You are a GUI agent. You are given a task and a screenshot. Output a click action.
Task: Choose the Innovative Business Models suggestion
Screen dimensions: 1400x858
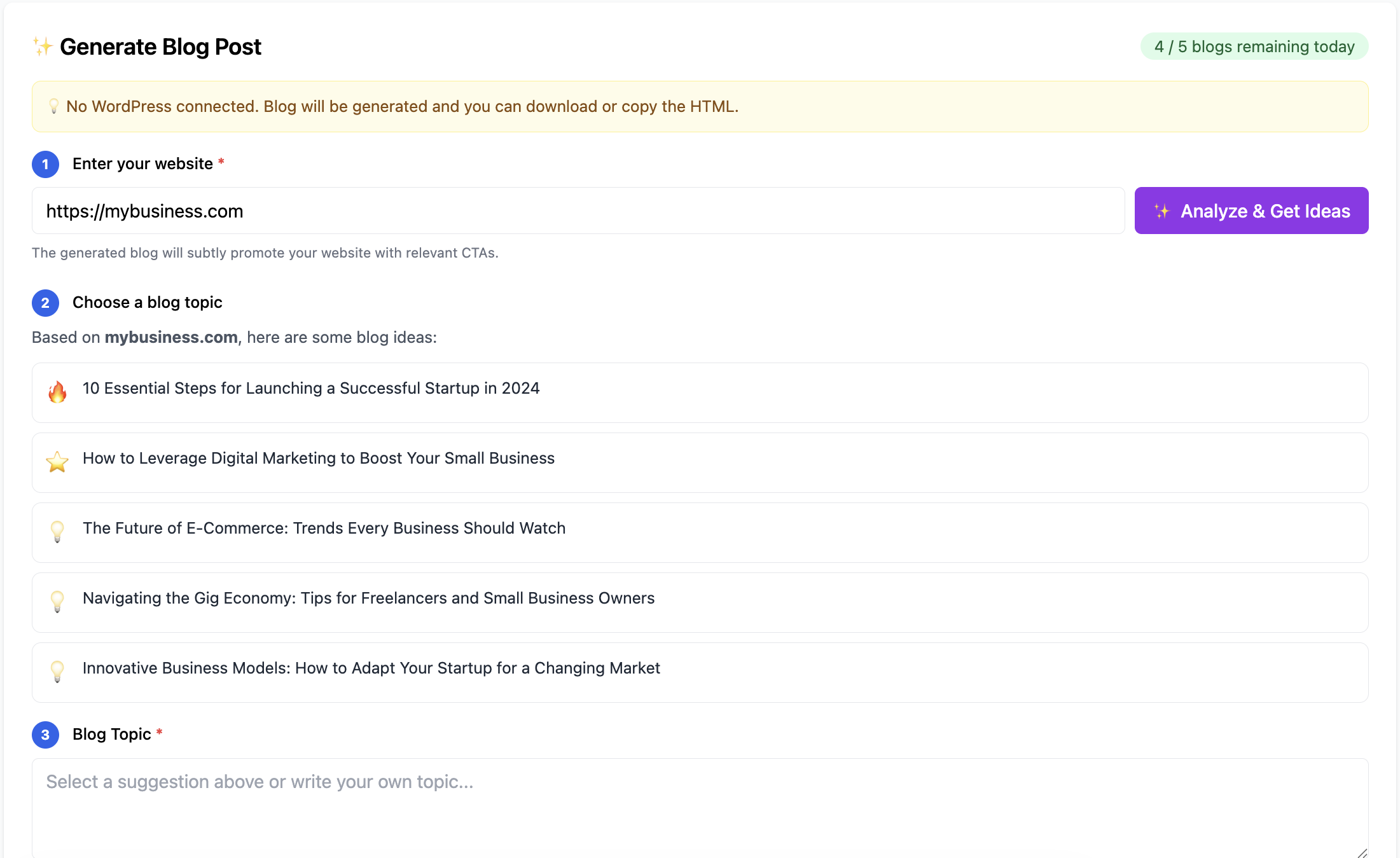(x=700, y=672)
